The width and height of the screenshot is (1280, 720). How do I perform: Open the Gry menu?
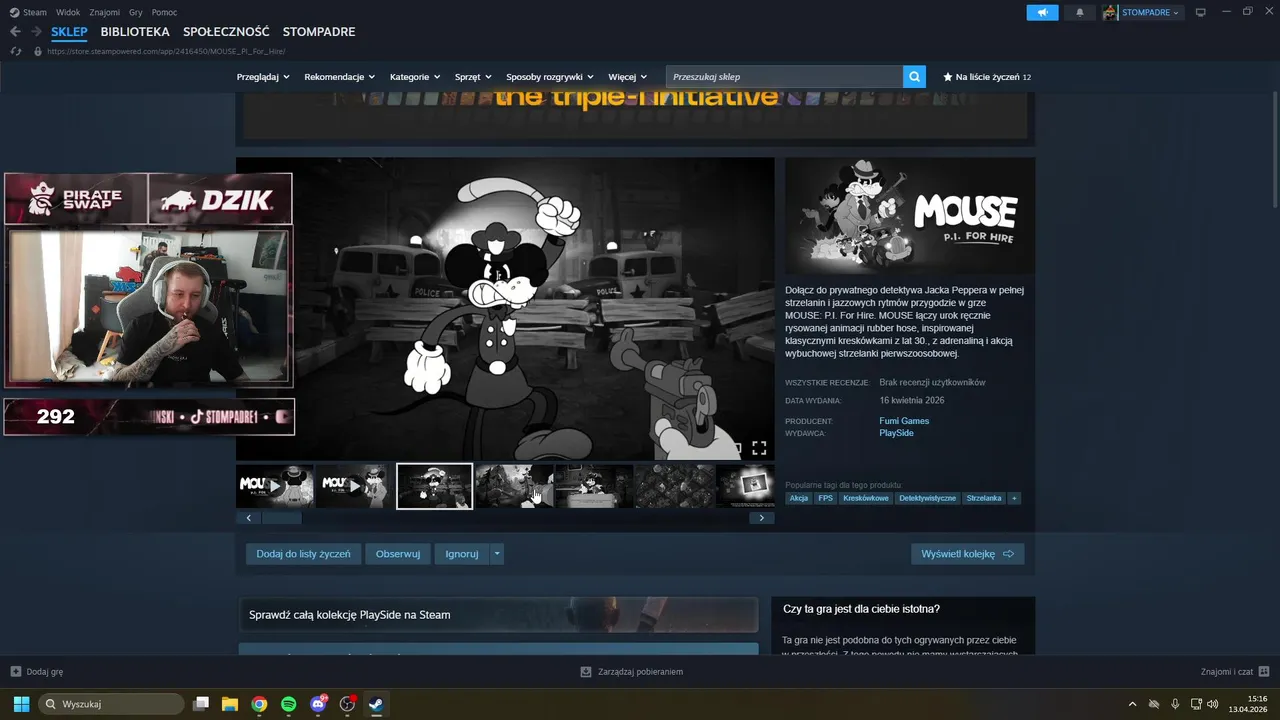[x=136, y=12]
